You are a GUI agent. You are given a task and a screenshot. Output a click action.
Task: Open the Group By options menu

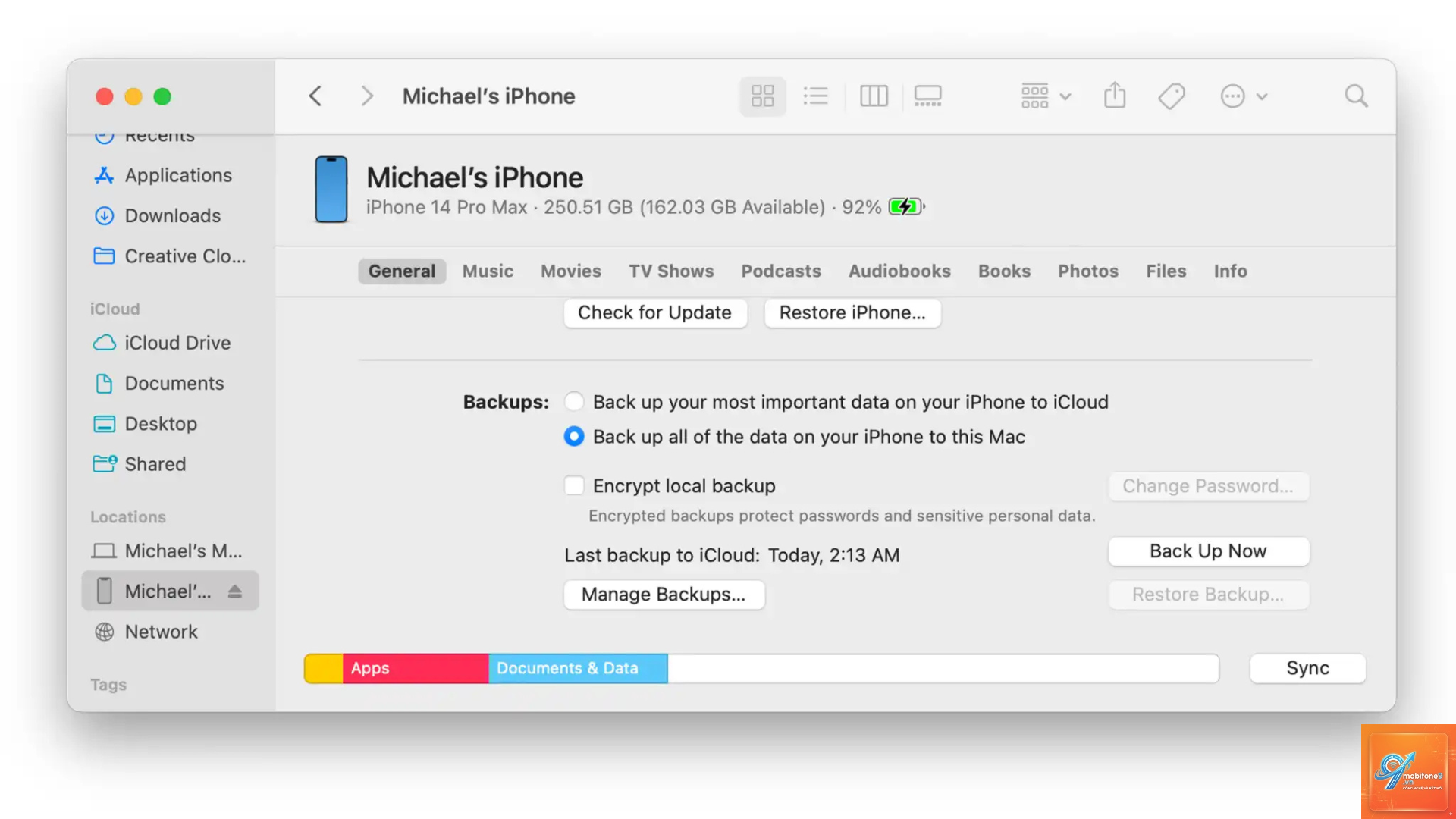pyautogui.click(x=1046, y=96)
